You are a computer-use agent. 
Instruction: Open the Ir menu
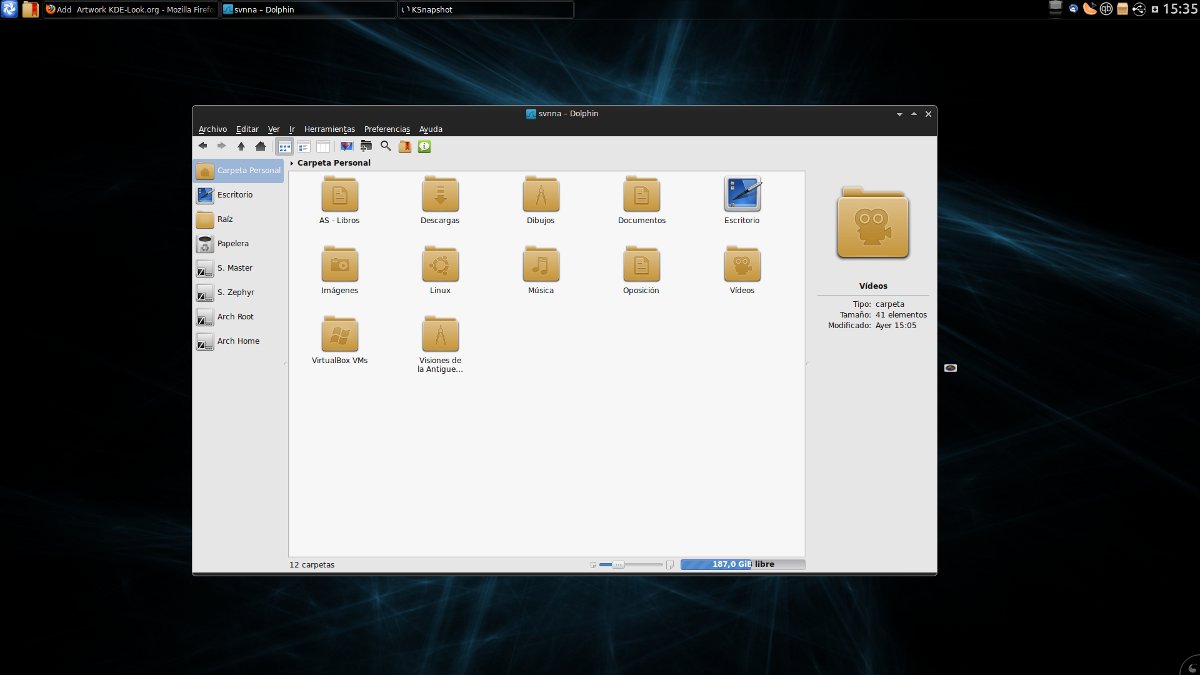point(292,129)
